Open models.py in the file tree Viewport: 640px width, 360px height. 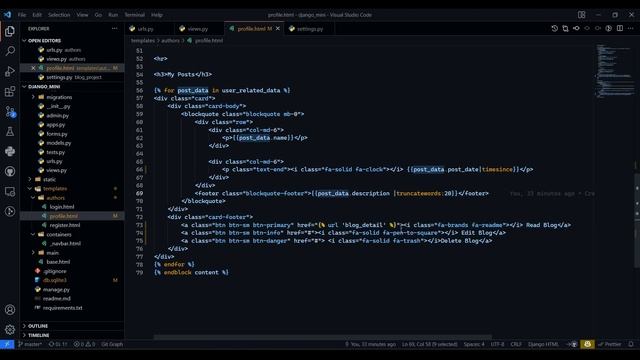[58, 143]
